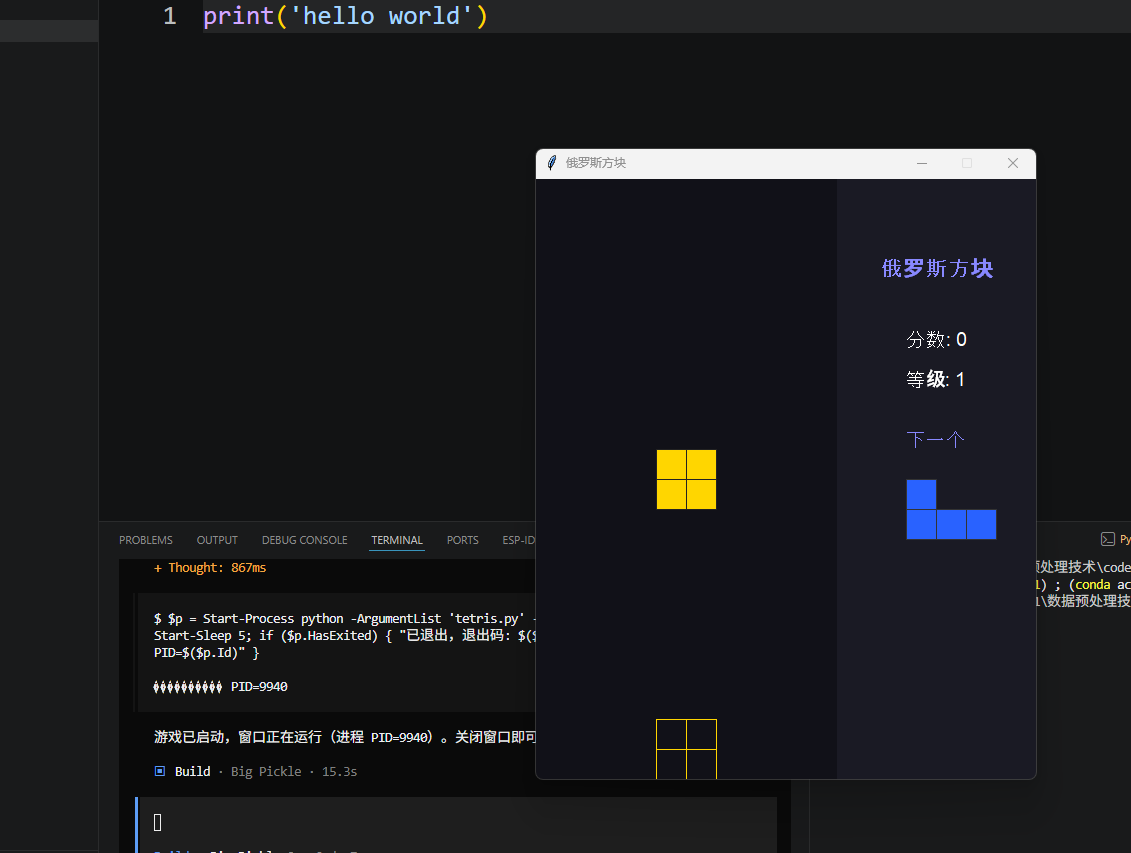Screen dimensions: 1131x853
Task: Click the yellow ghost piece outline
Action: (x=686, y=748)
